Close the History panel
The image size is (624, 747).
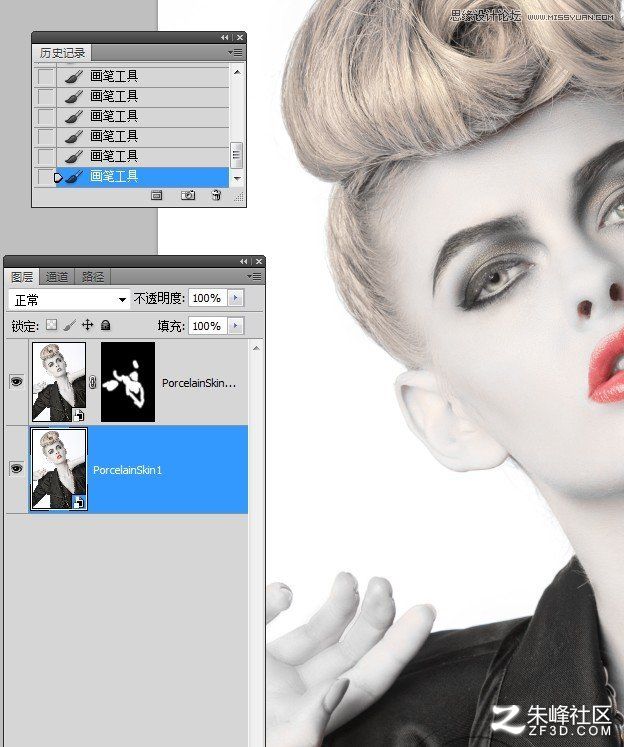[x=240, y=38]
